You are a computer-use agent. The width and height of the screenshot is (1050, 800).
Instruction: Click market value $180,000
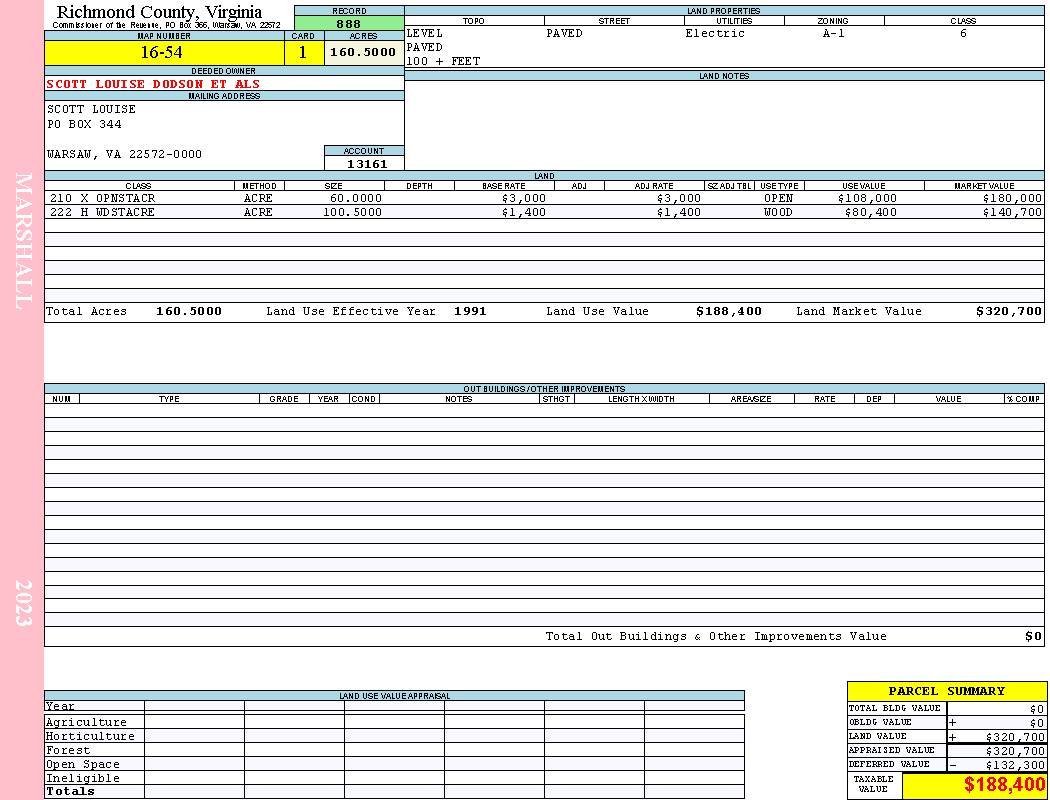(x=1012, y=199)
